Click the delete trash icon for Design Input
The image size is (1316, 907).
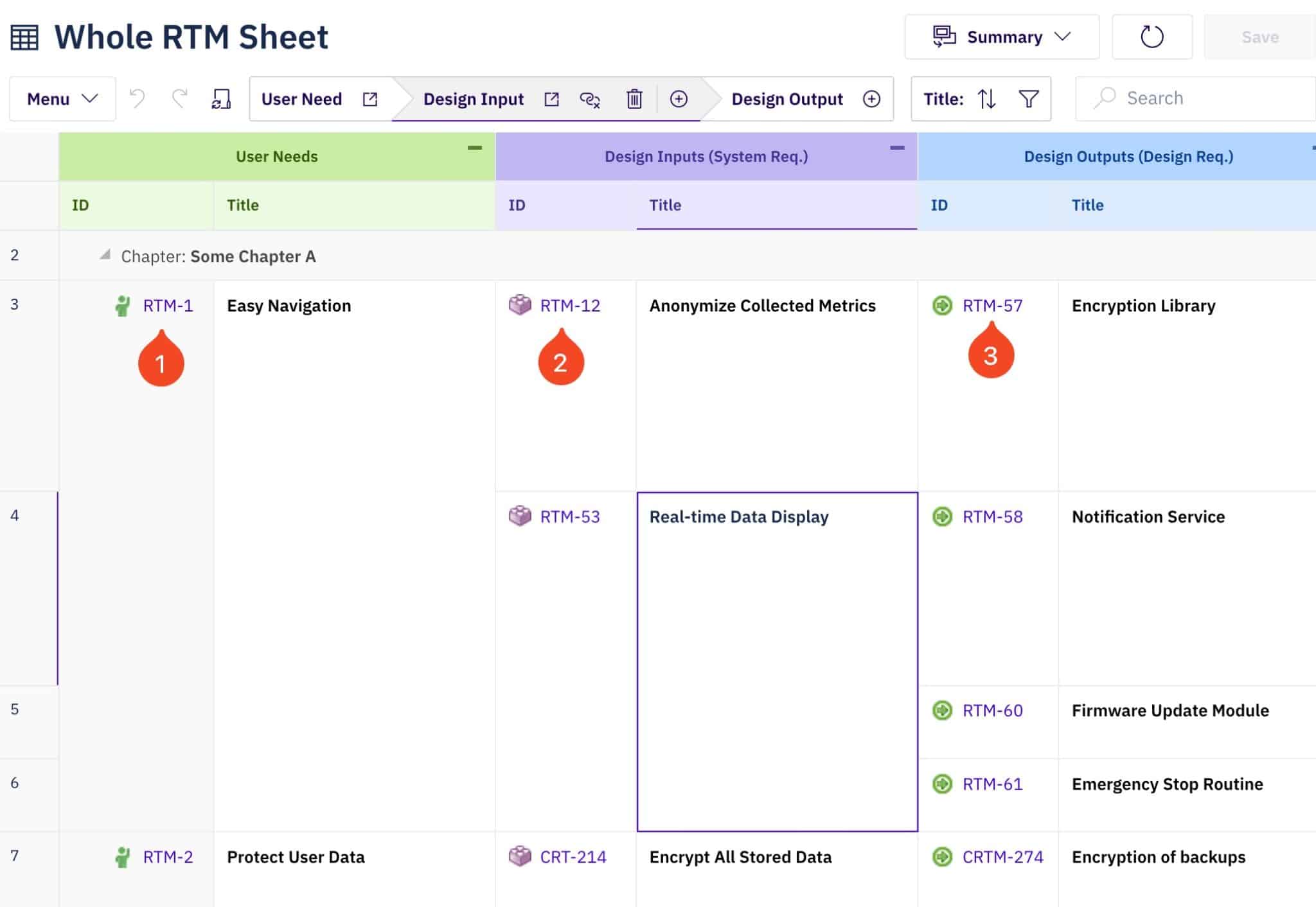point(635,100)
